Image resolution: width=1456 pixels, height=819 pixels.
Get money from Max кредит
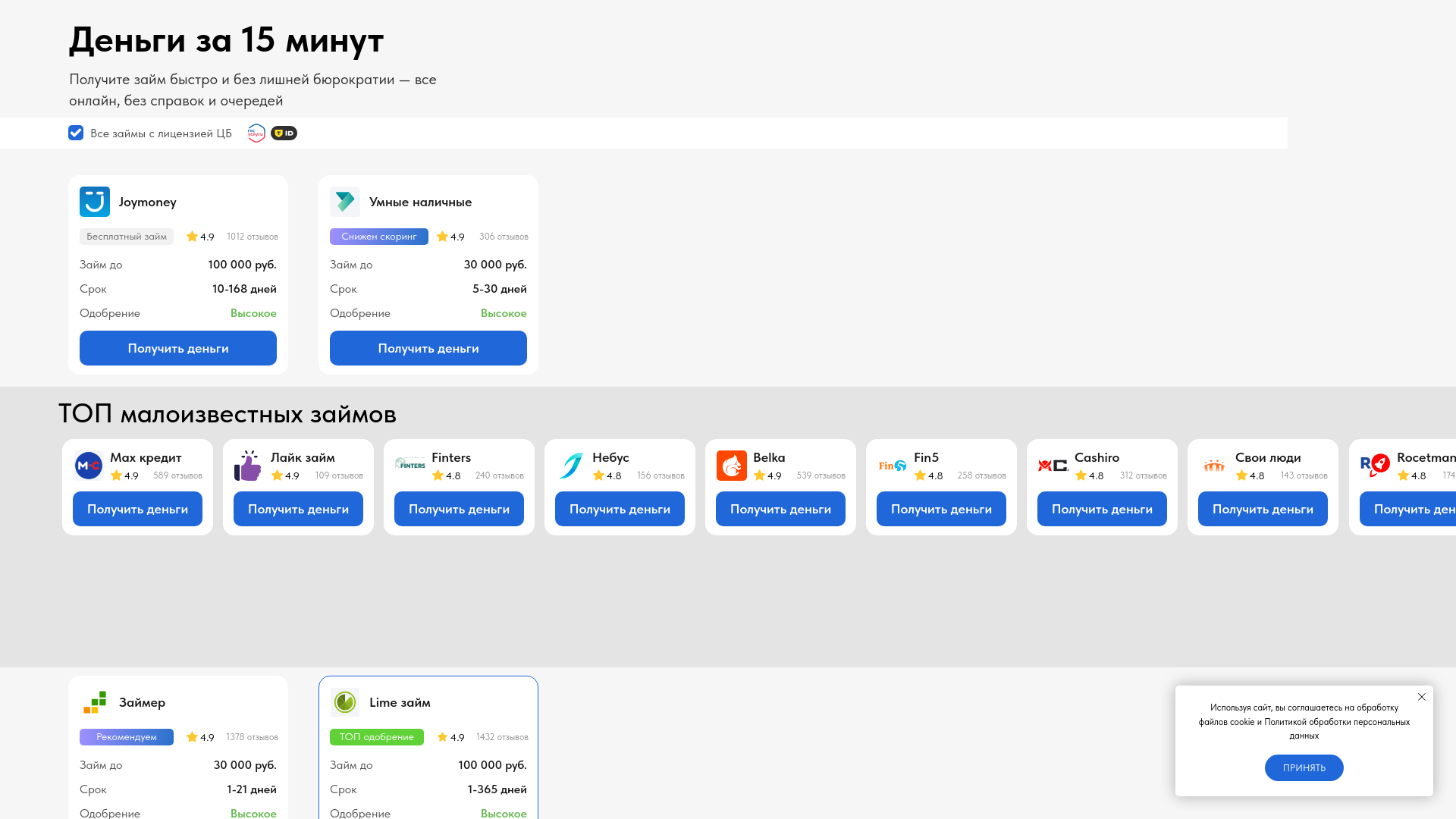click(x=137, y=509)
